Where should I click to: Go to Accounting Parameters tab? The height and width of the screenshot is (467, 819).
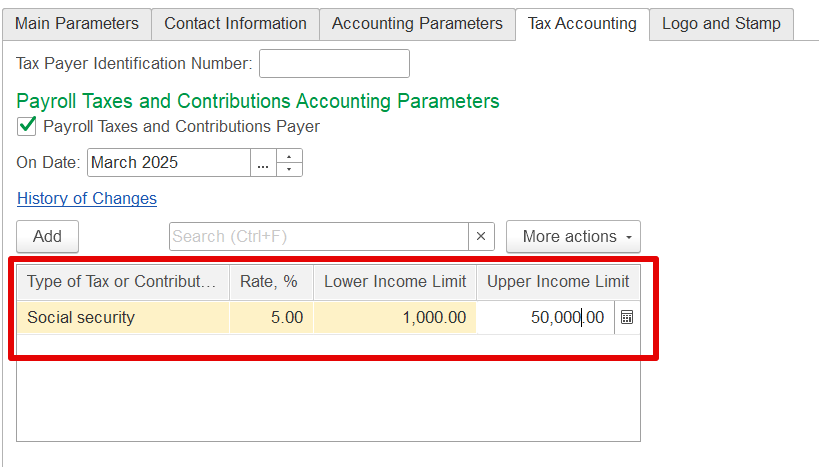(x=417, y=24)
